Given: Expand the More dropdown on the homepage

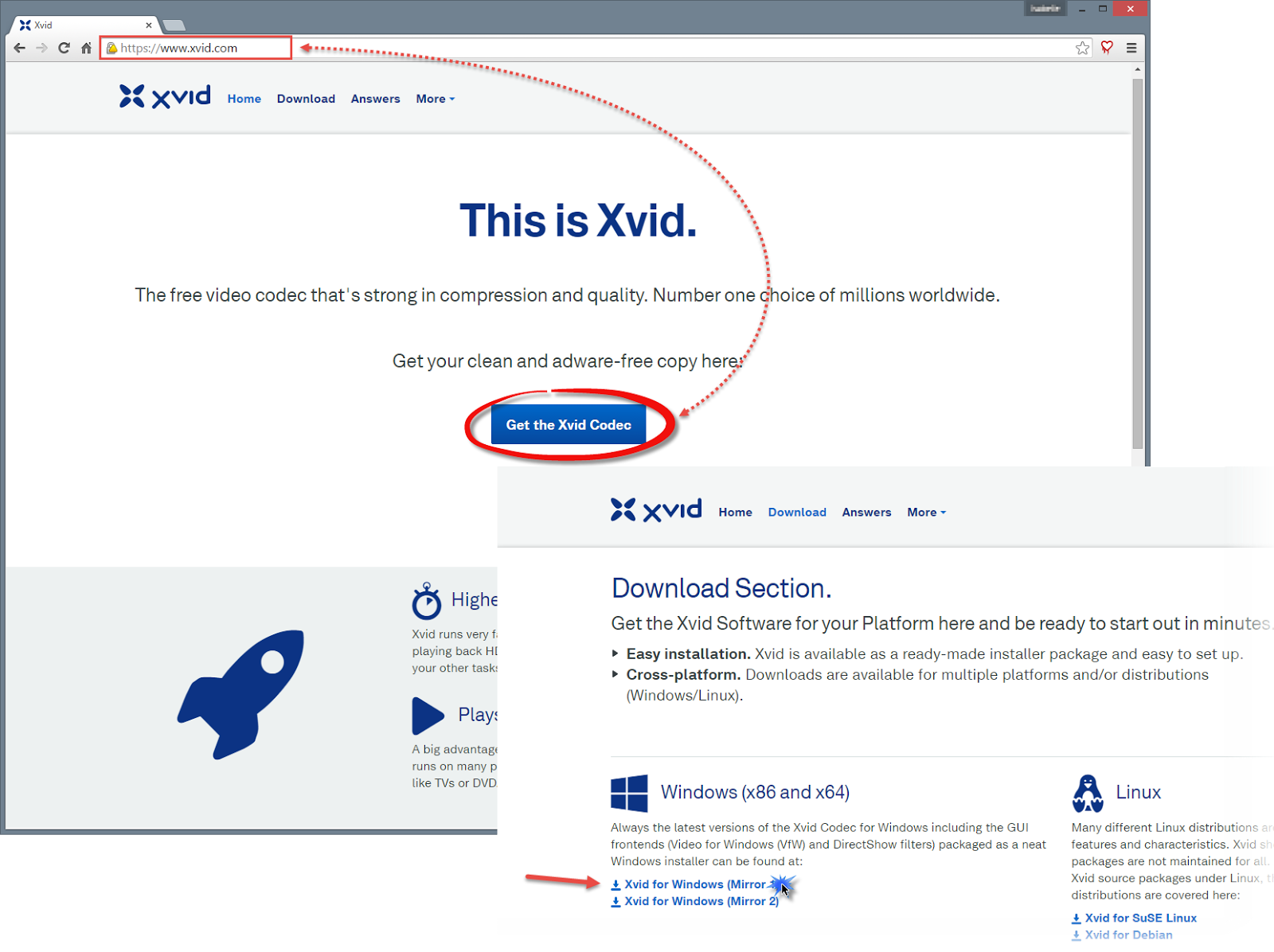Looking at the screenshot, I should 436,99.
